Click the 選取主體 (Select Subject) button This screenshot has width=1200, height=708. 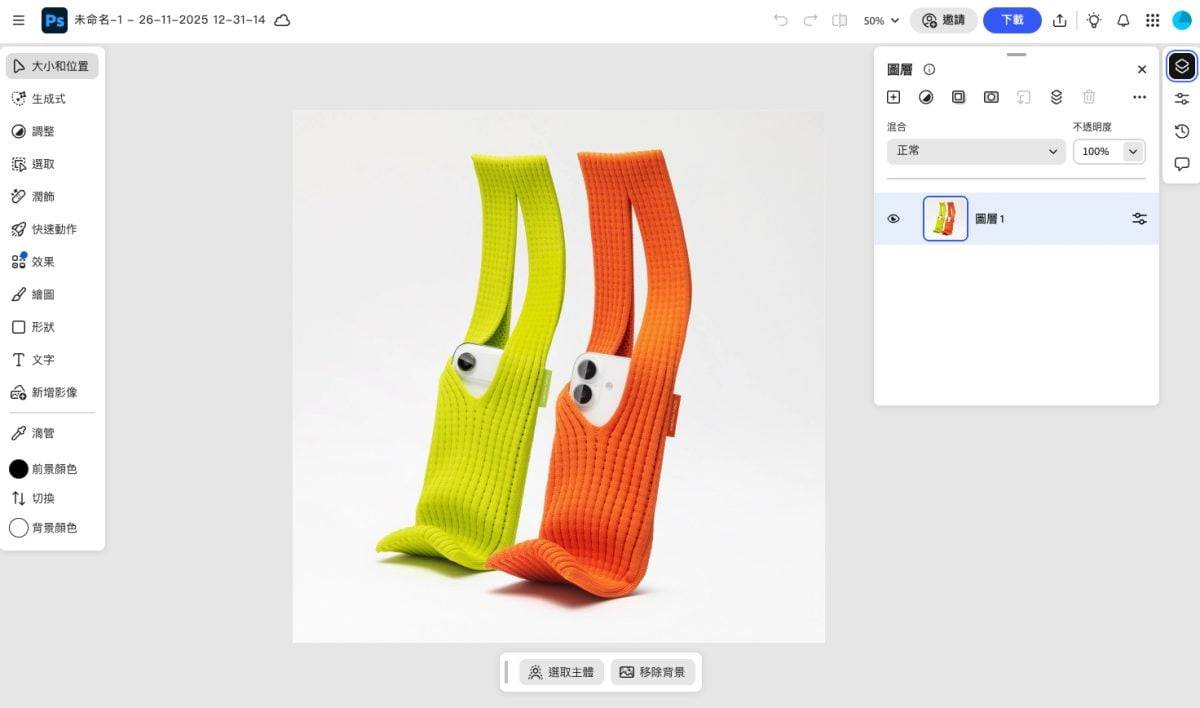560,672
